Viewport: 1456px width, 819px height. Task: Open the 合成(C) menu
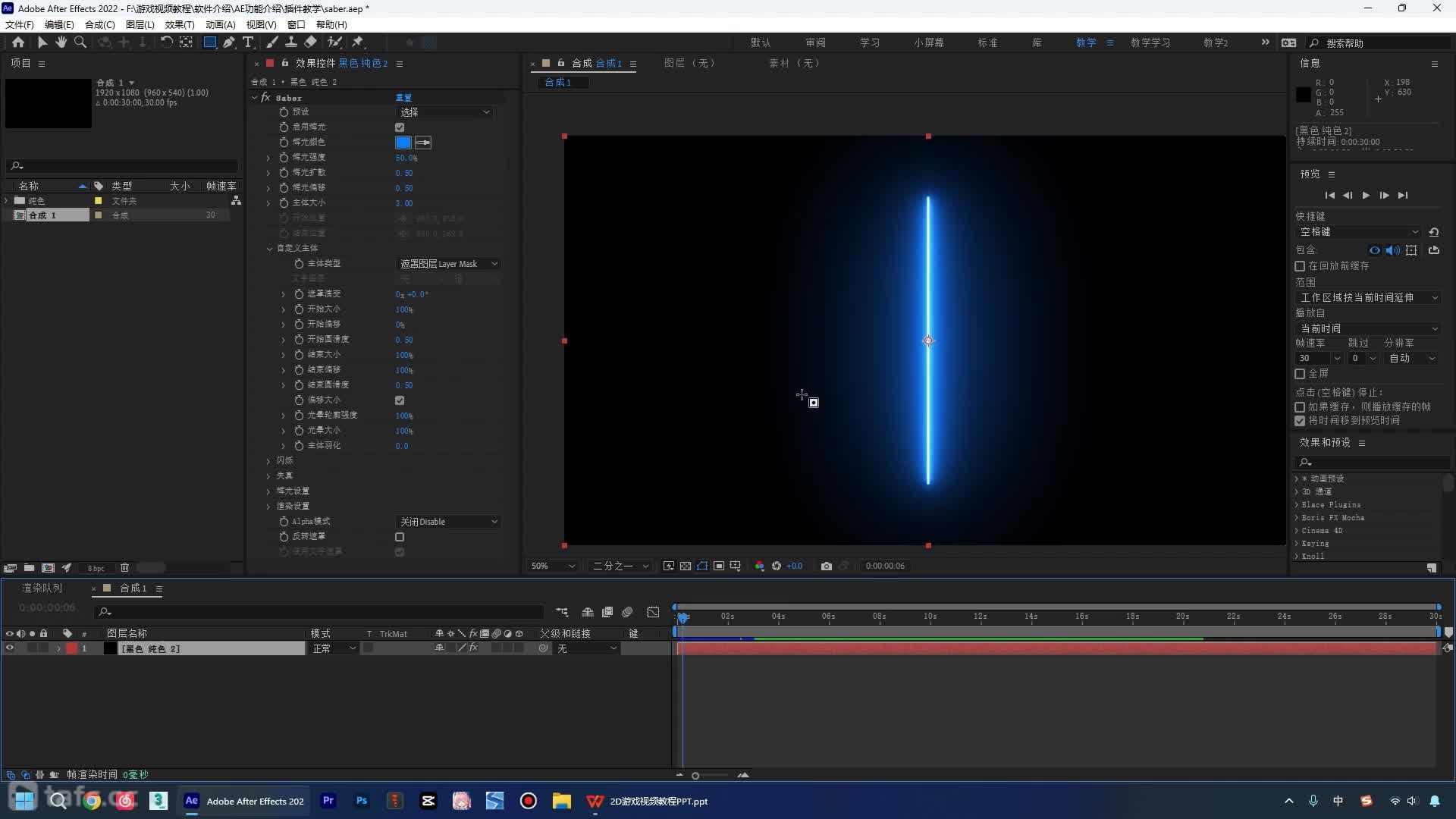point(100,24)
